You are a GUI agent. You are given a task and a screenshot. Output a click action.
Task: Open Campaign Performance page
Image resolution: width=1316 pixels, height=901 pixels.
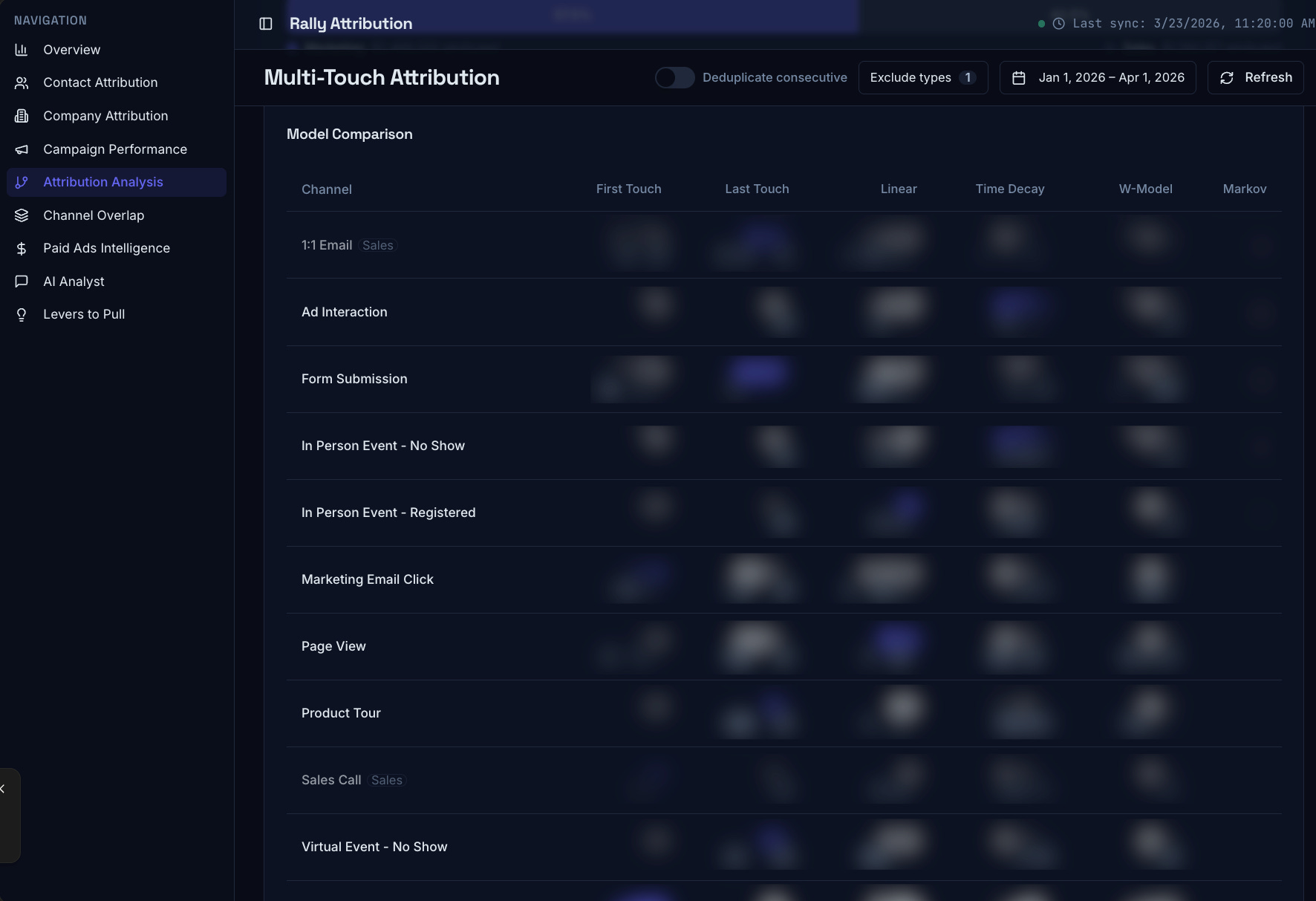tap(117, 149)
